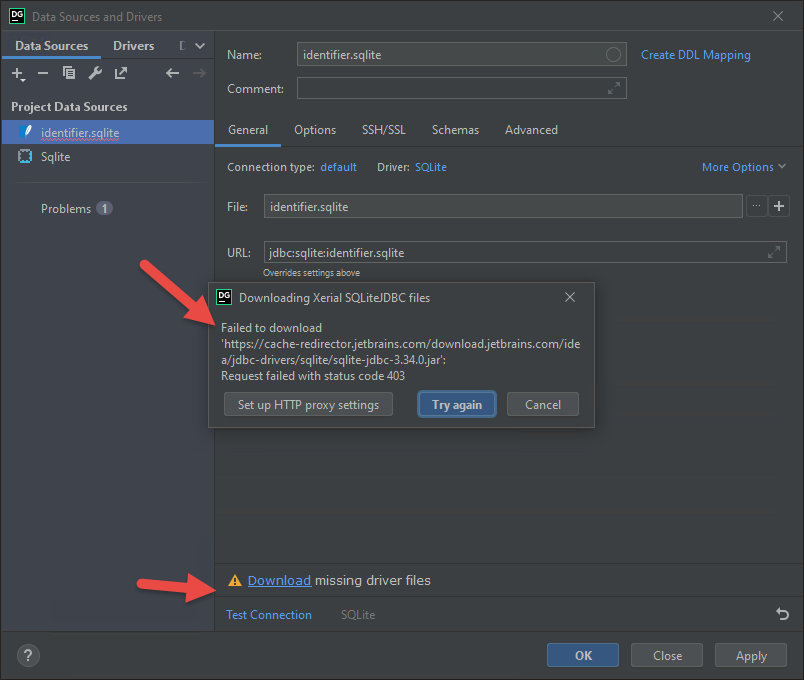
Task: Open the SSH/SSL tab
Action: pyautogui.click(x=384, y=130)
